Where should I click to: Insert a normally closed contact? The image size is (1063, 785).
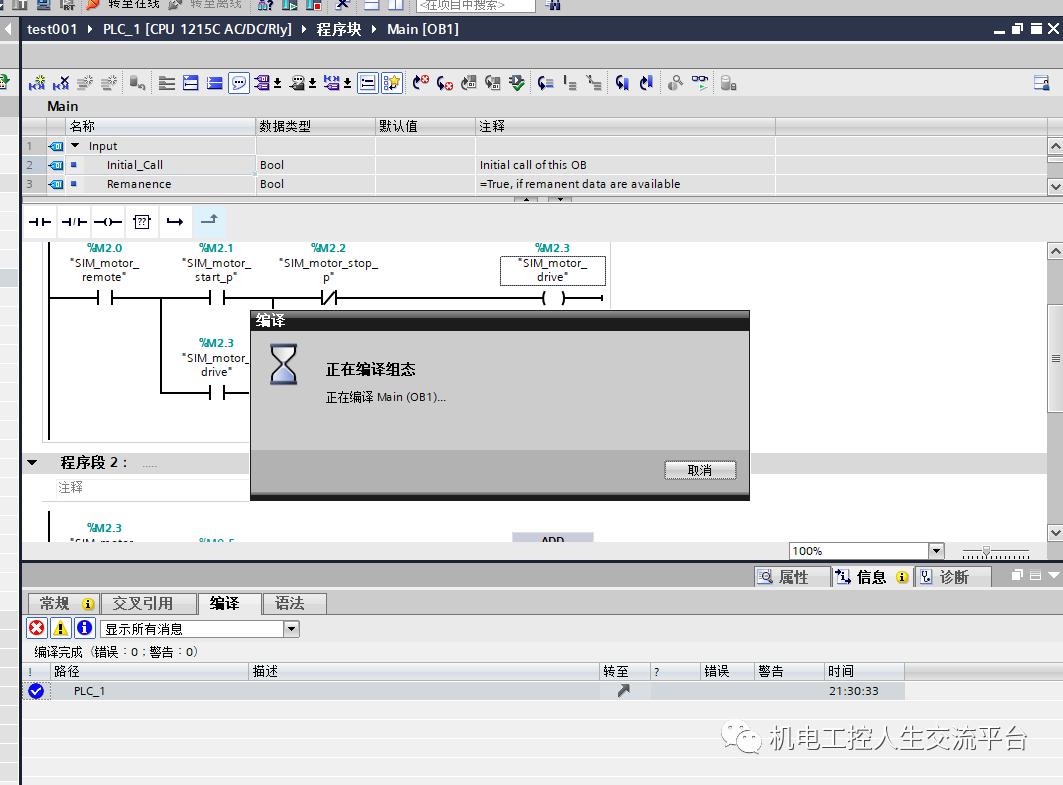(73, 222)
